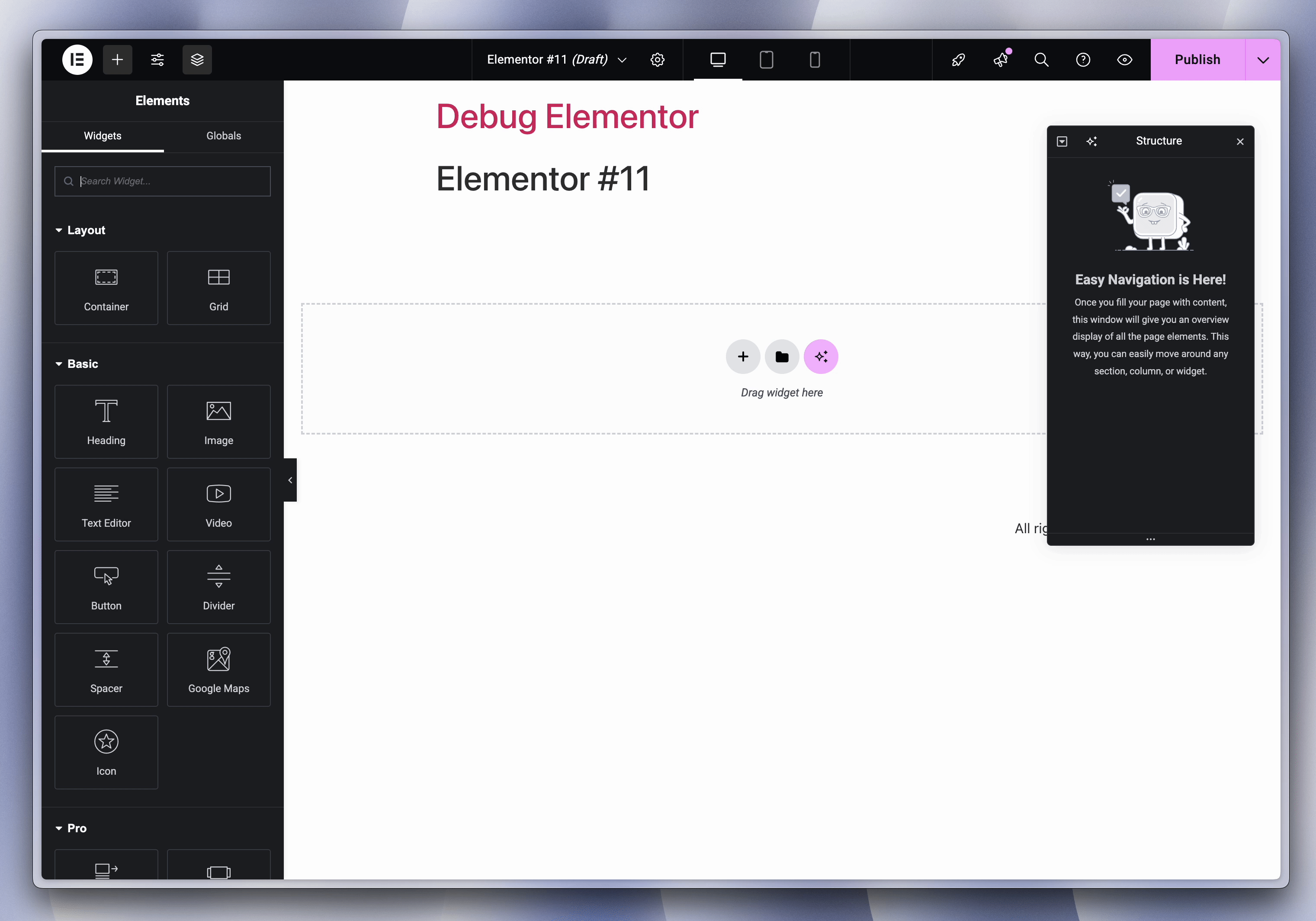Select the Button widget
The width and height of the screenshot is (1316, 921).
[x=106, y=587]
